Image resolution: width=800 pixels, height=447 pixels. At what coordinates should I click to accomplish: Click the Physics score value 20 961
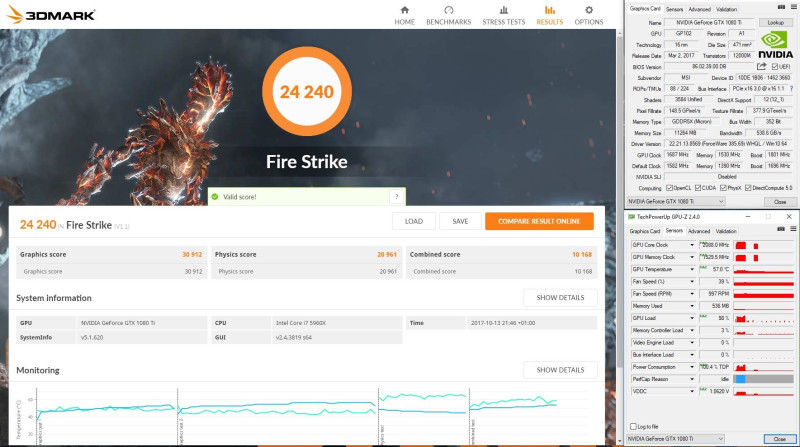coord(387,254)
